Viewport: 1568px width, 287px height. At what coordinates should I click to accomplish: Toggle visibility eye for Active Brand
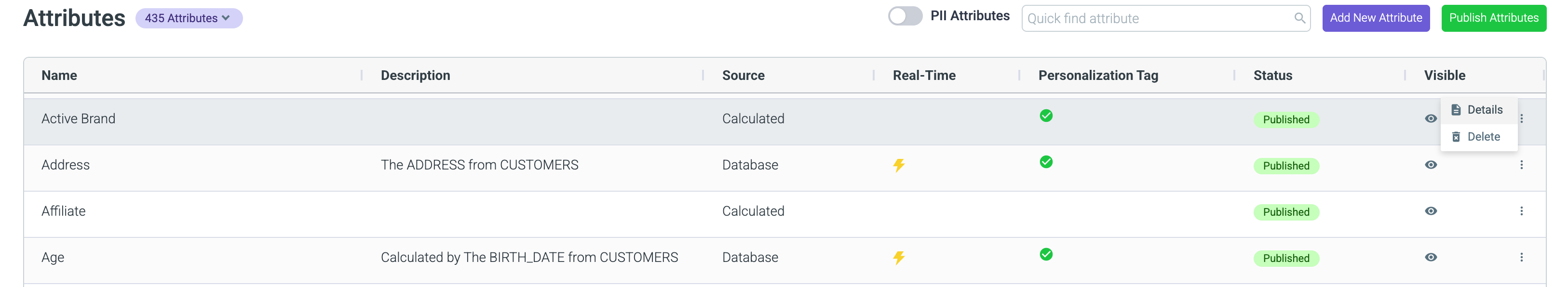(1431, 118)
